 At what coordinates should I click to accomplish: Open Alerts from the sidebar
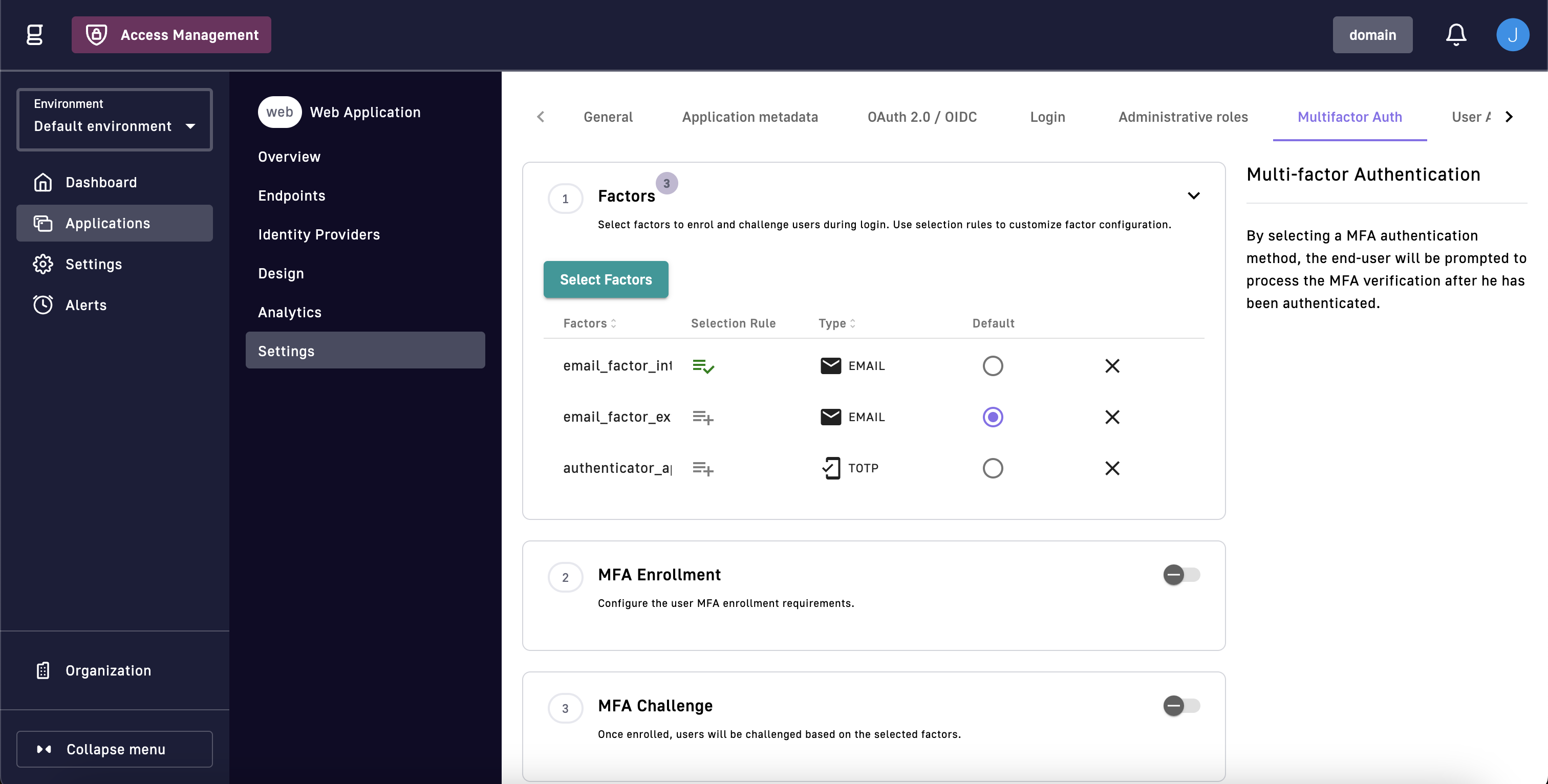click(85, 305)
